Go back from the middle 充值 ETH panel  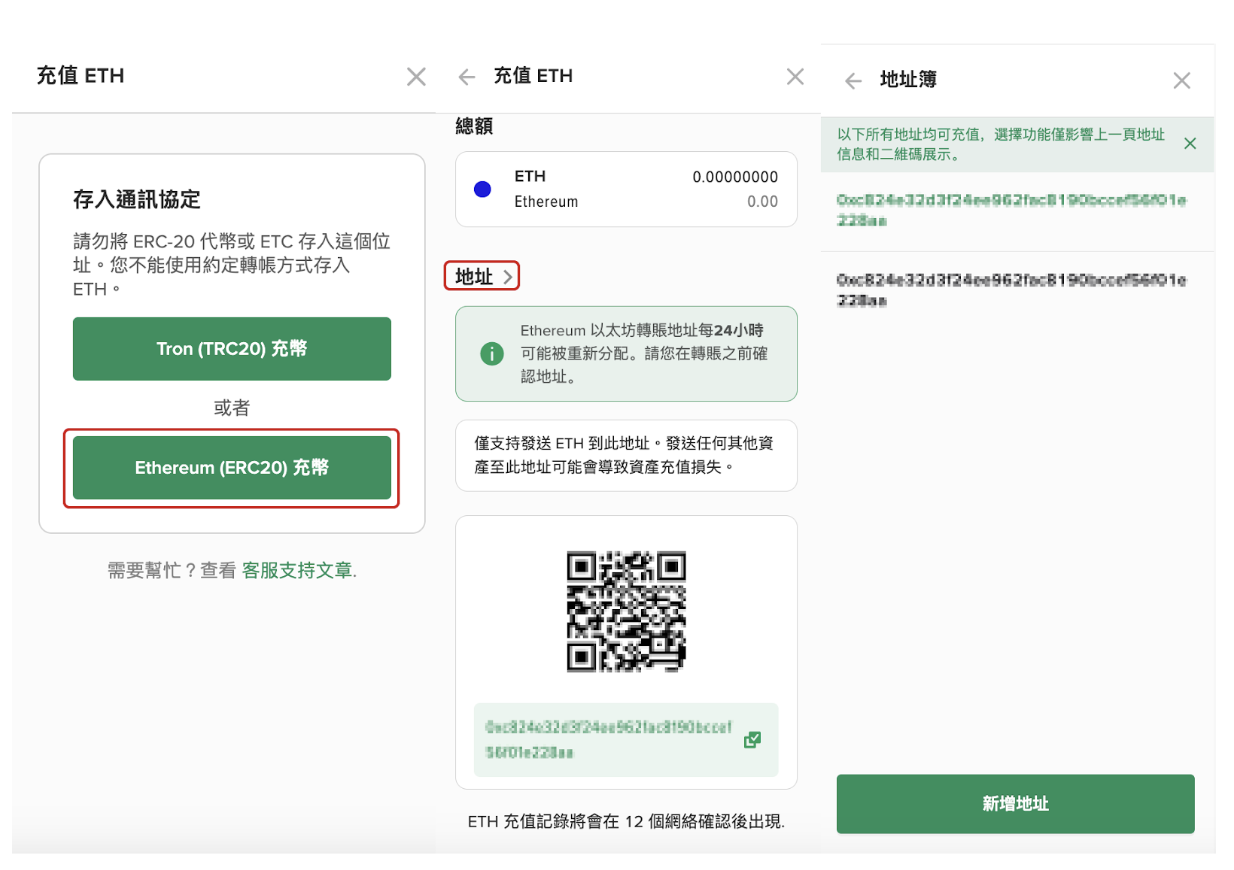pos(467,77)
